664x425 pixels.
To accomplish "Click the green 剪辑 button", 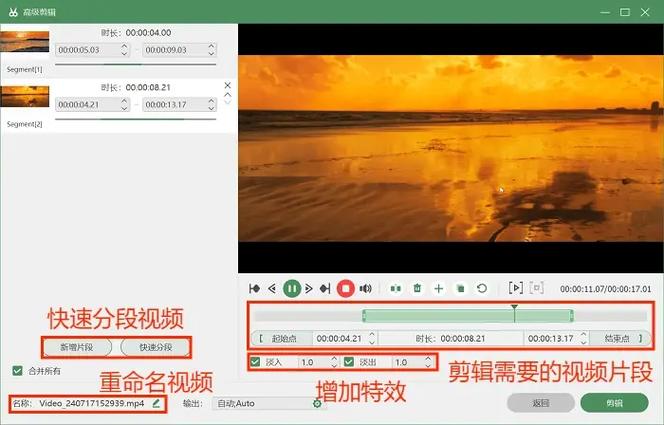I will (x=614, y=402).
